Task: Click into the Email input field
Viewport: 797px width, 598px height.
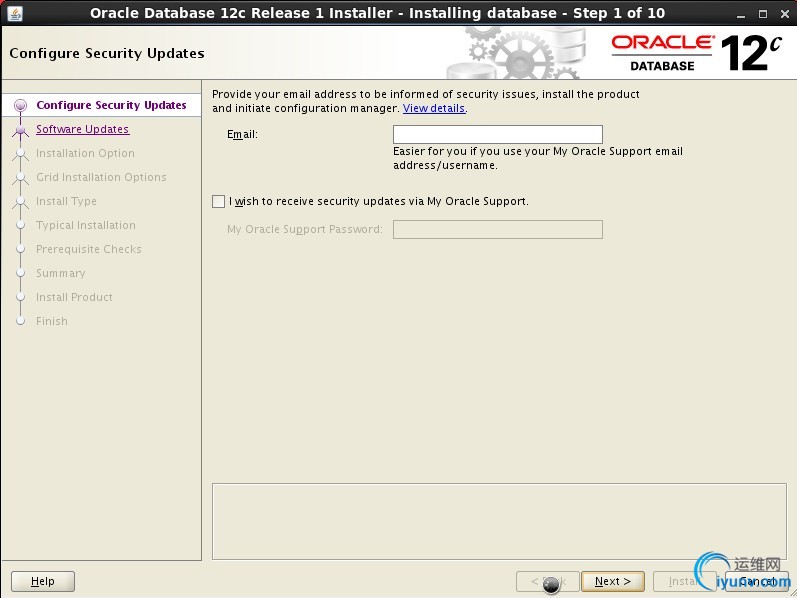Action: (498, 134)
